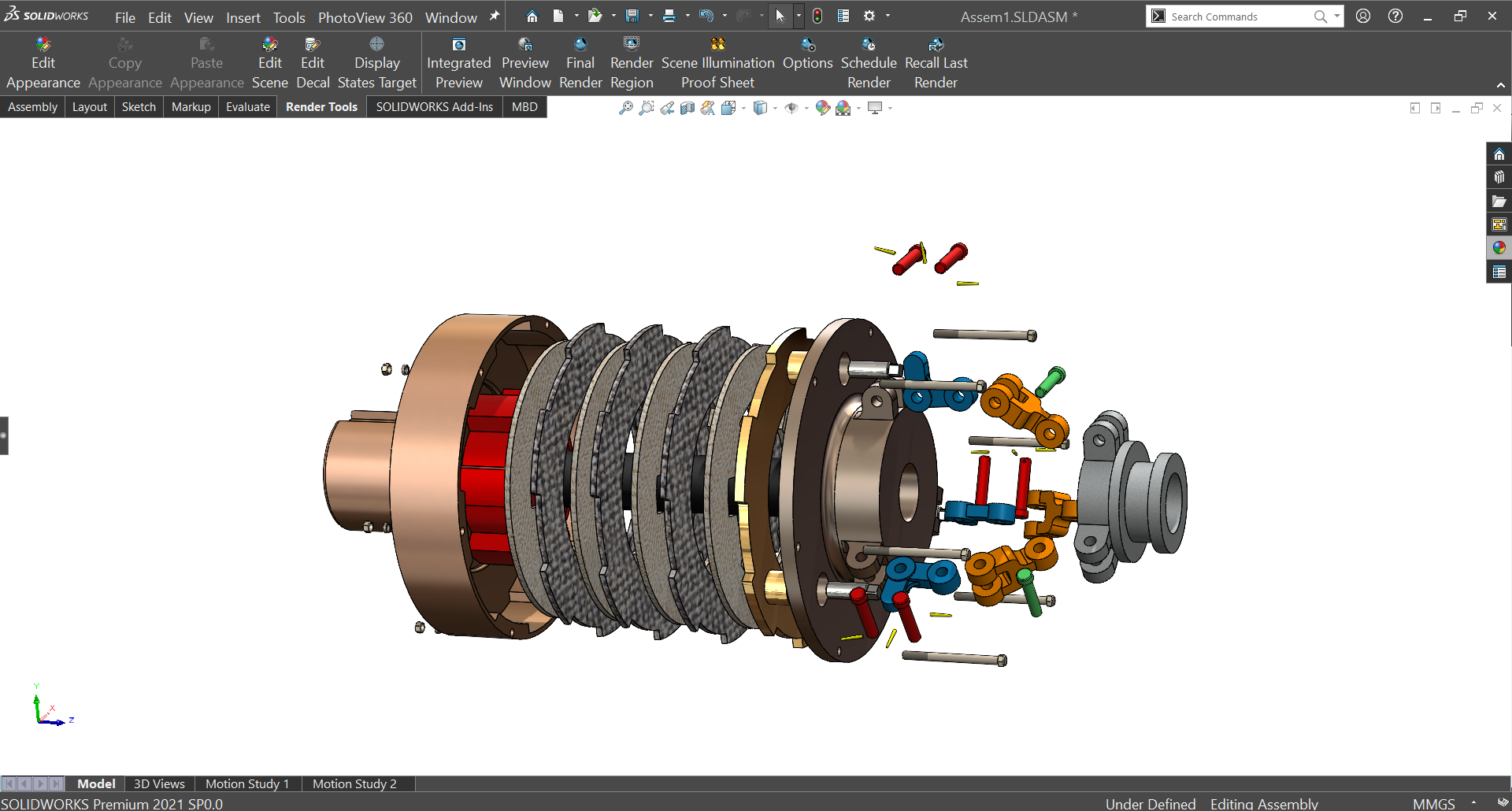Start a Final Render

click(x=580, y=61)
